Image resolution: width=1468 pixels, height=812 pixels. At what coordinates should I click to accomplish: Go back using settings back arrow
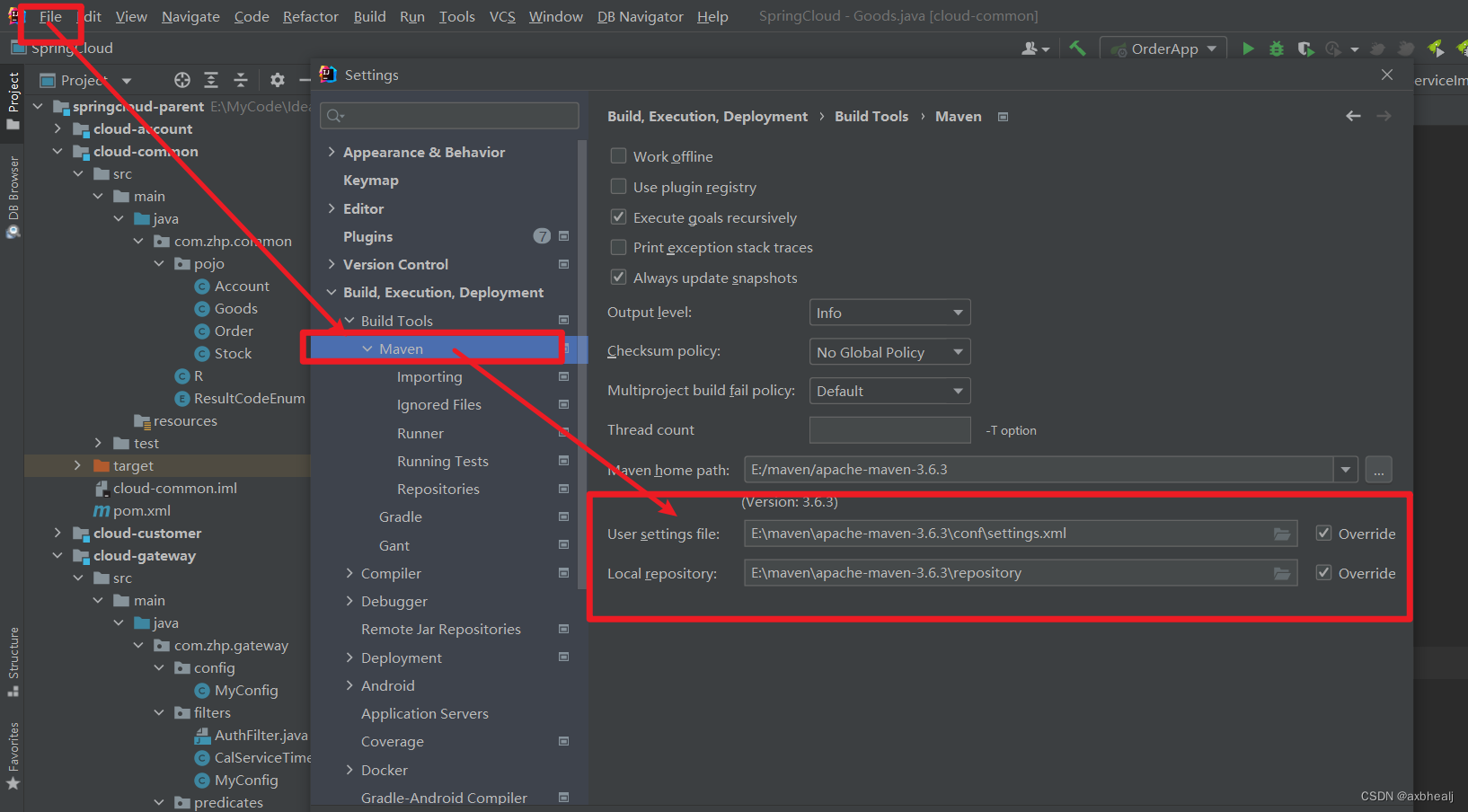[1353, 116]
